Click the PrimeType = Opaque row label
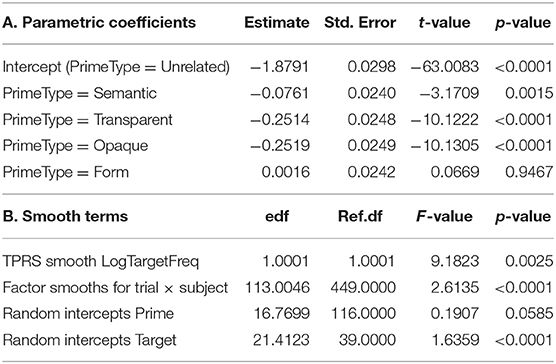This screenshot has width=556, height=364. (x=75, y=146)
